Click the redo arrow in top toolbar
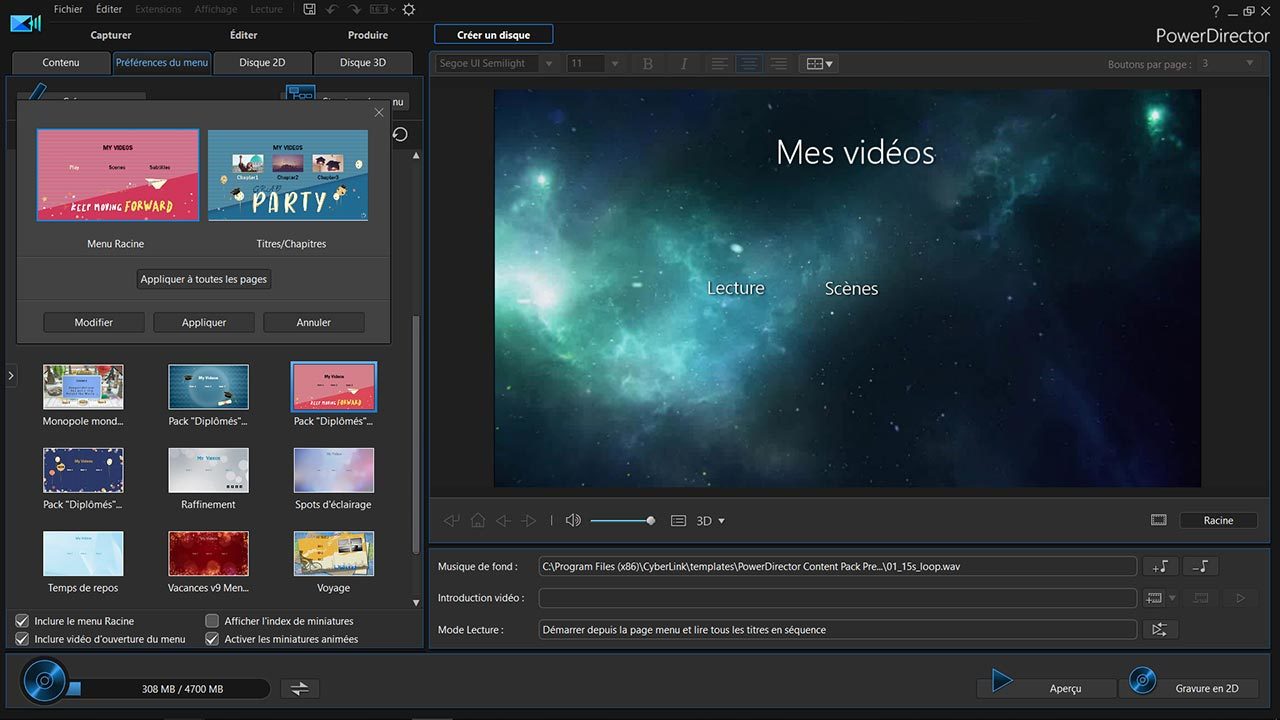 (x=356, y=9)
